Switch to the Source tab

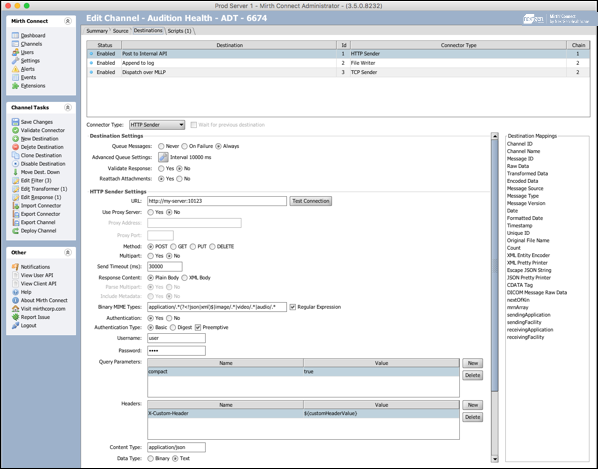click(121, 31)
